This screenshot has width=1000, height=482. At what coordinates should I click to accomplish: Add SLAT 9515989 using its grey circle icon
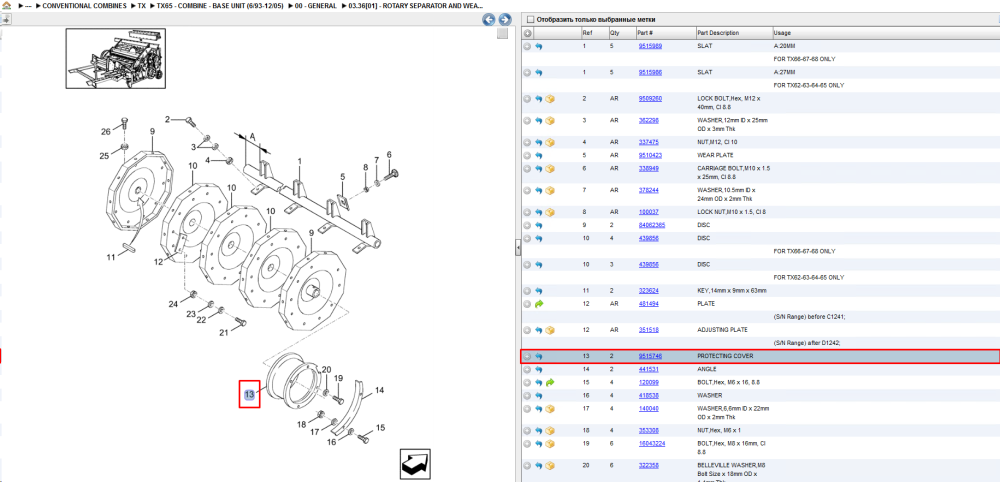(527, 47)
